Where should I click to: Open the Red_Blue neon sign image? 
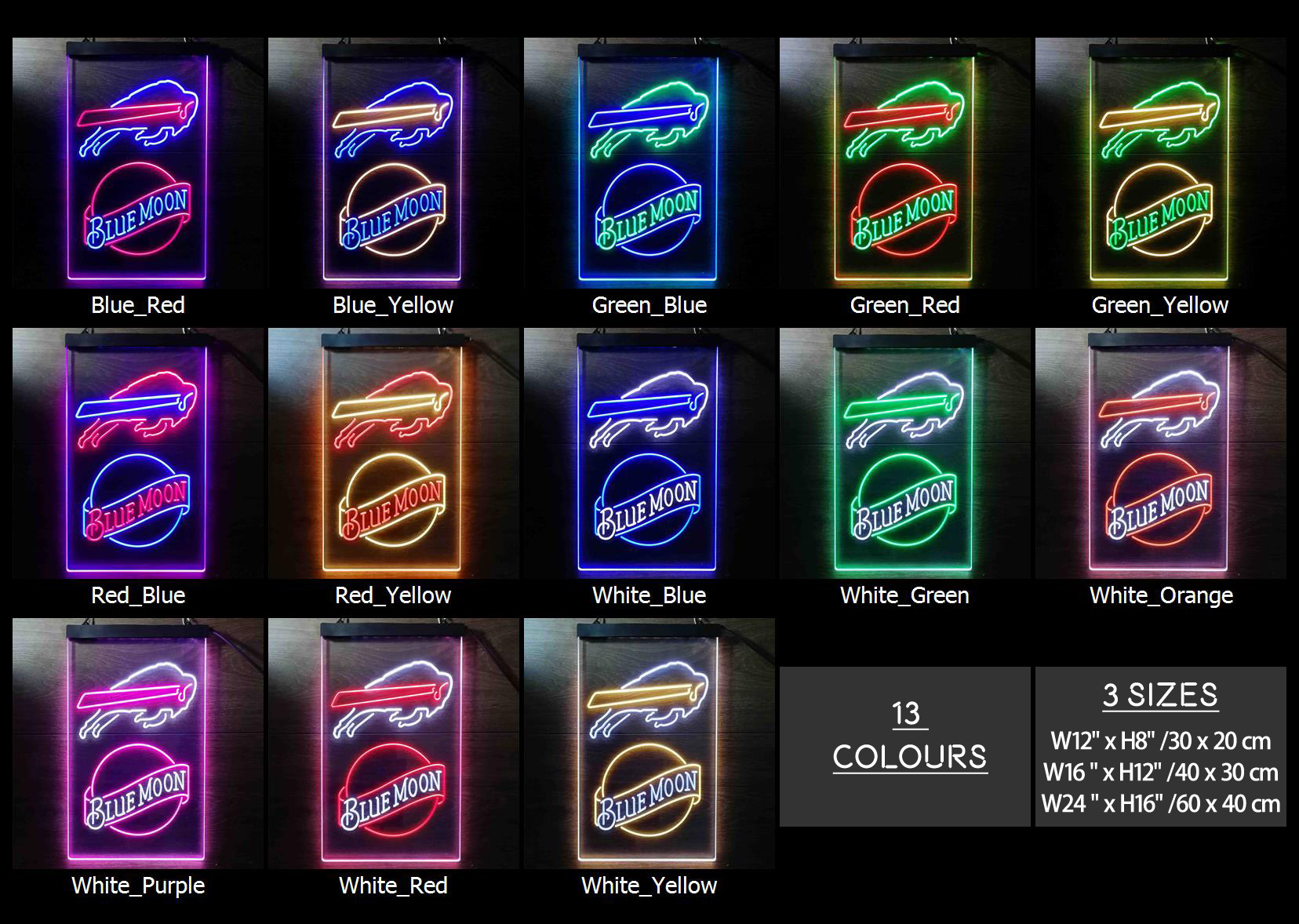coord(138,453)
